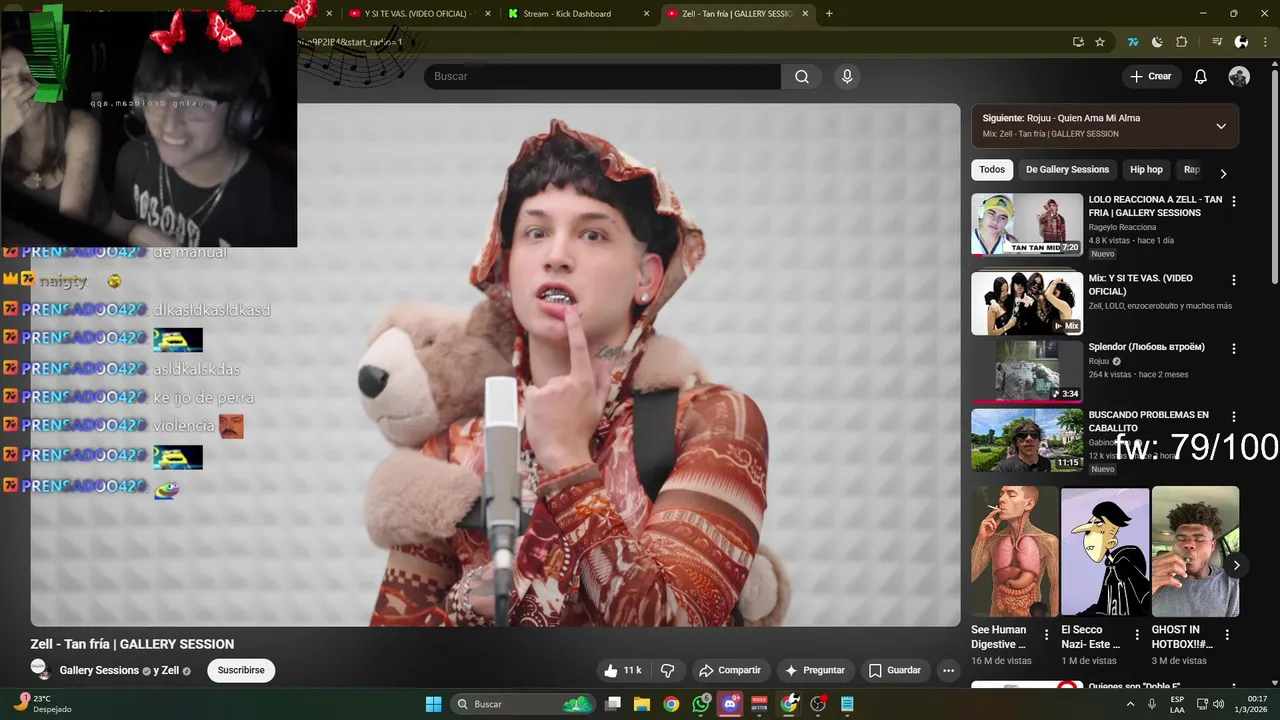Expand the Siguiente mix queue panel
This screenshot has width=1280, height=720.
click(1221, 126)
